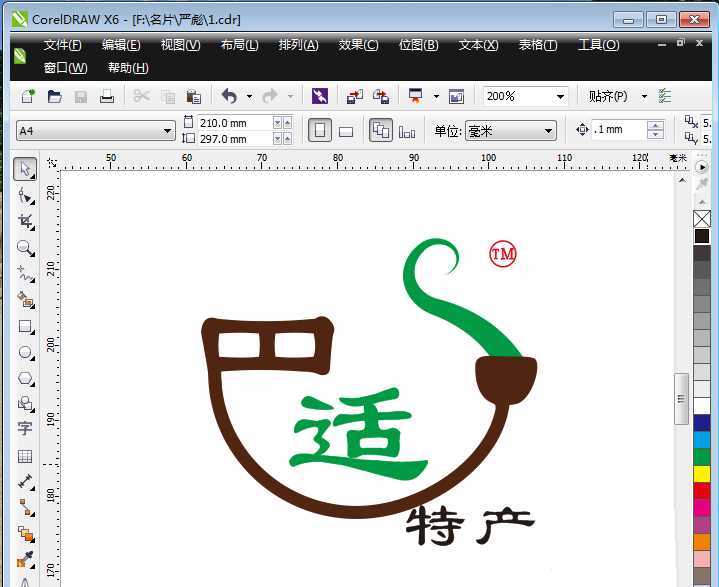
Task: Select the Text tool
Action: tap(24, 428)
